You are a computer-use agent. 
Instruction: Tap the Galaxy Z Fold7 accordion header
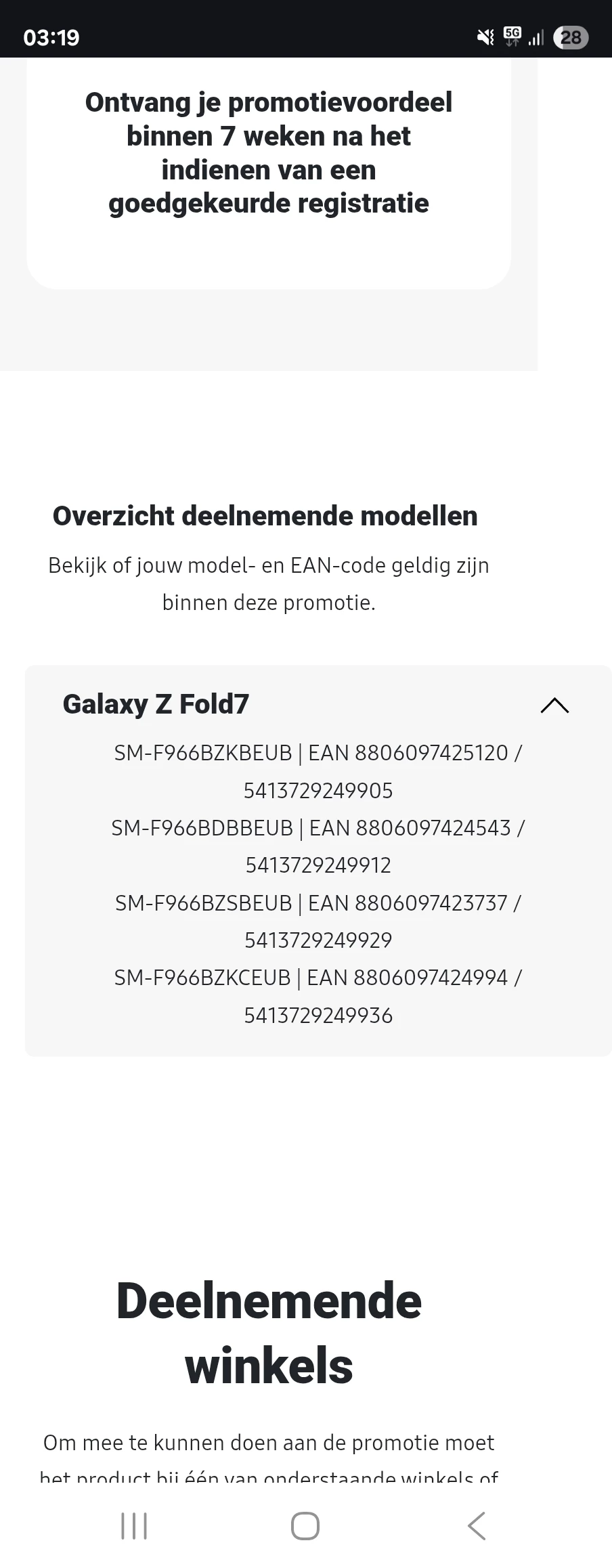pos(156,704)
